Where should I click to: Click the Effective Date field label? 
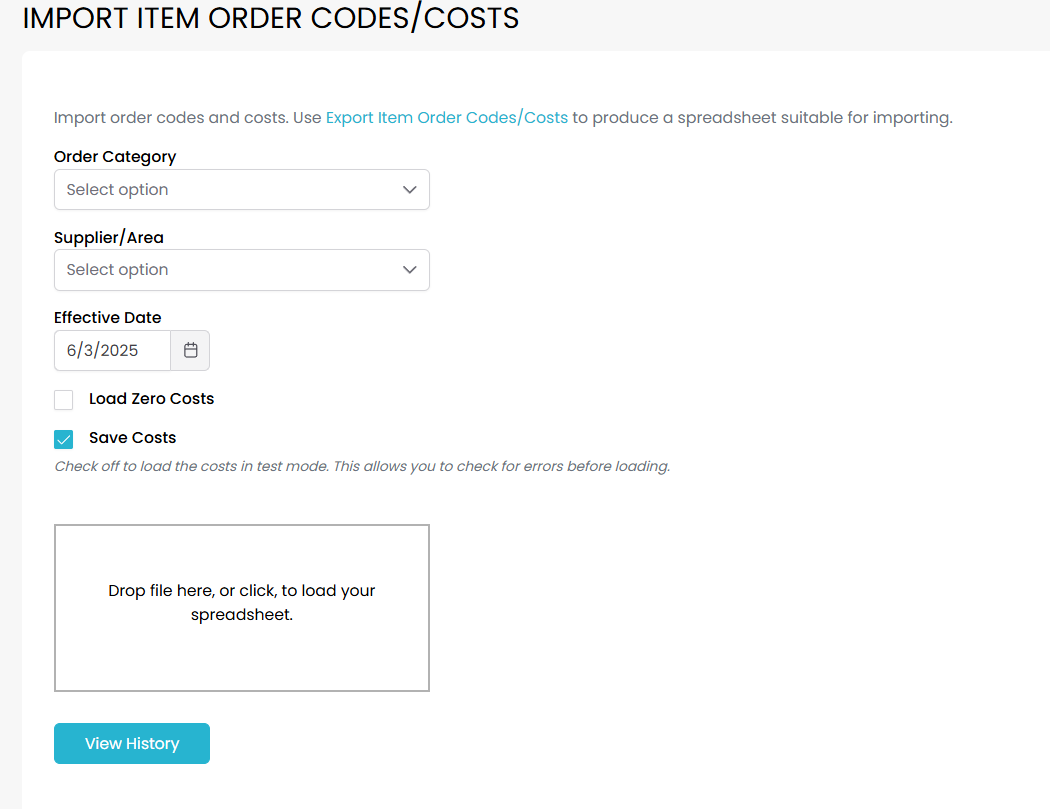tap(107, 318)
